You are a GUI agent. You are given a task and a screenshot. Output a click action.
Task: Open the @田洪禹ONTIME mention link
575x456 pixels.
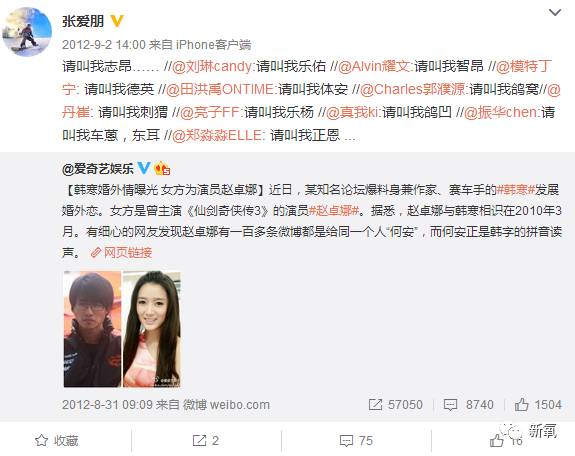pos(220,90)
